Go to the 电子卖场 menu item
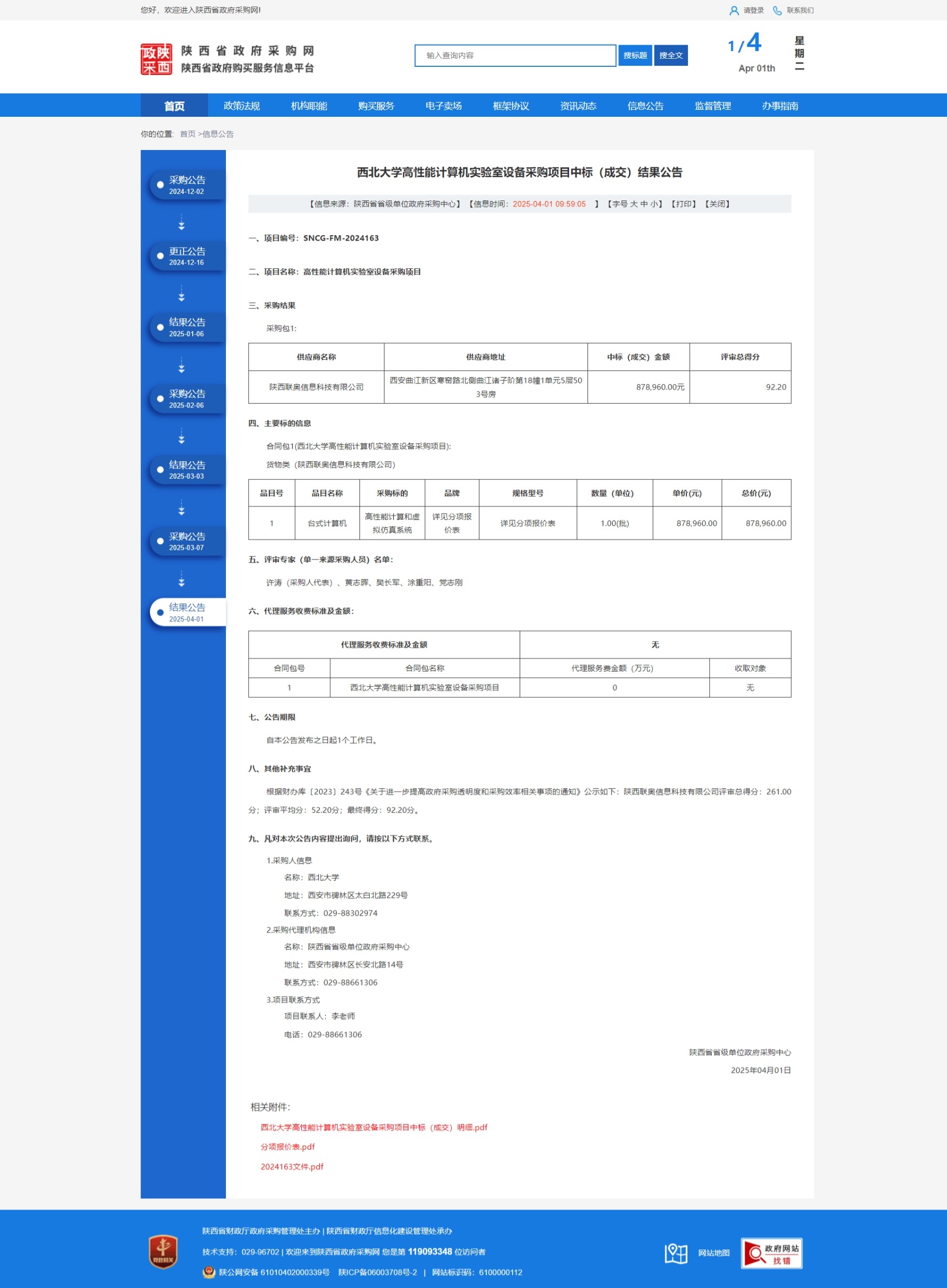Image resolution: width=947 pixels, height=1288 pixels. click(443, 106)
